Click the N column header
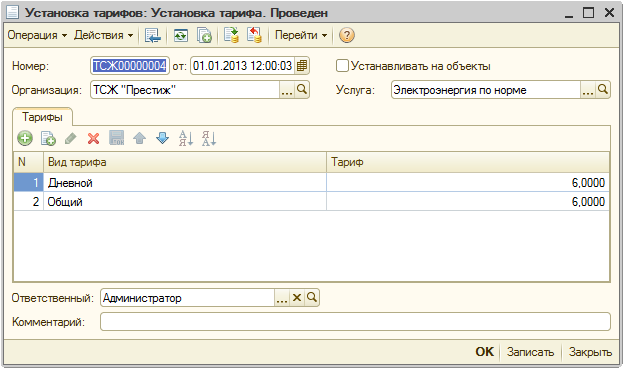 (x=29, y=162)
